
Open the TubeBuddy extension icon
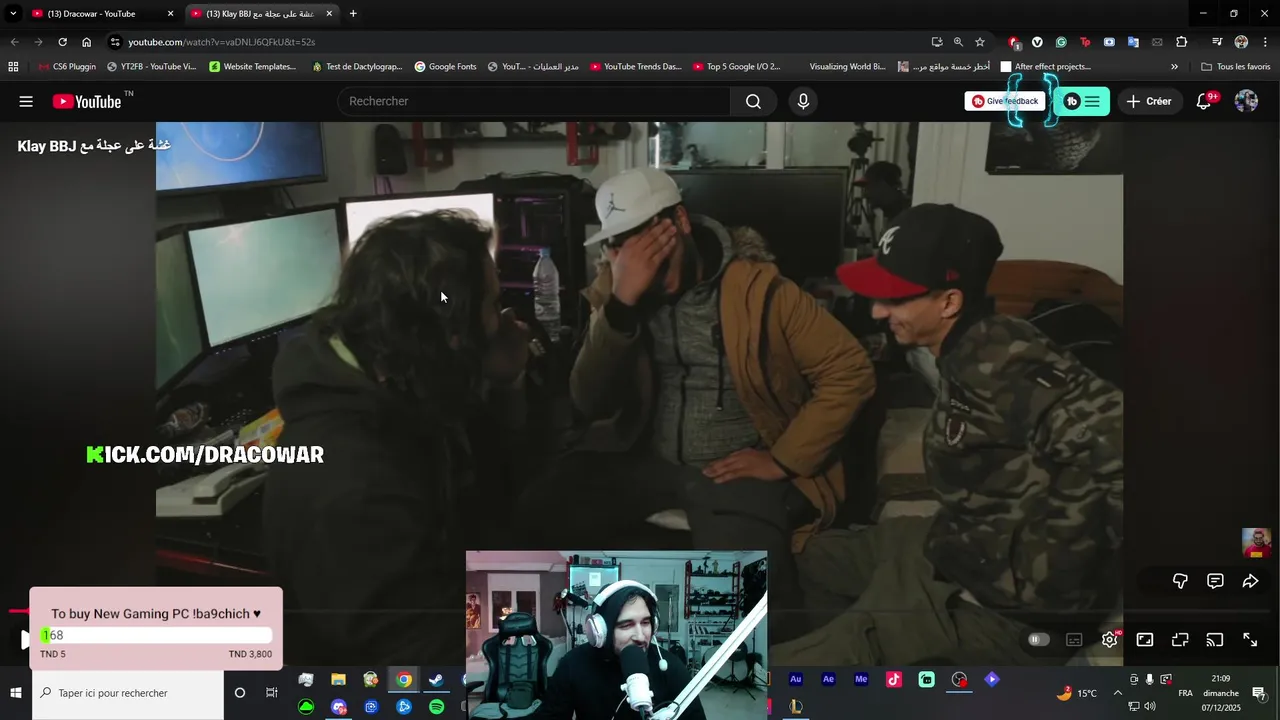tap(1085, 42)
